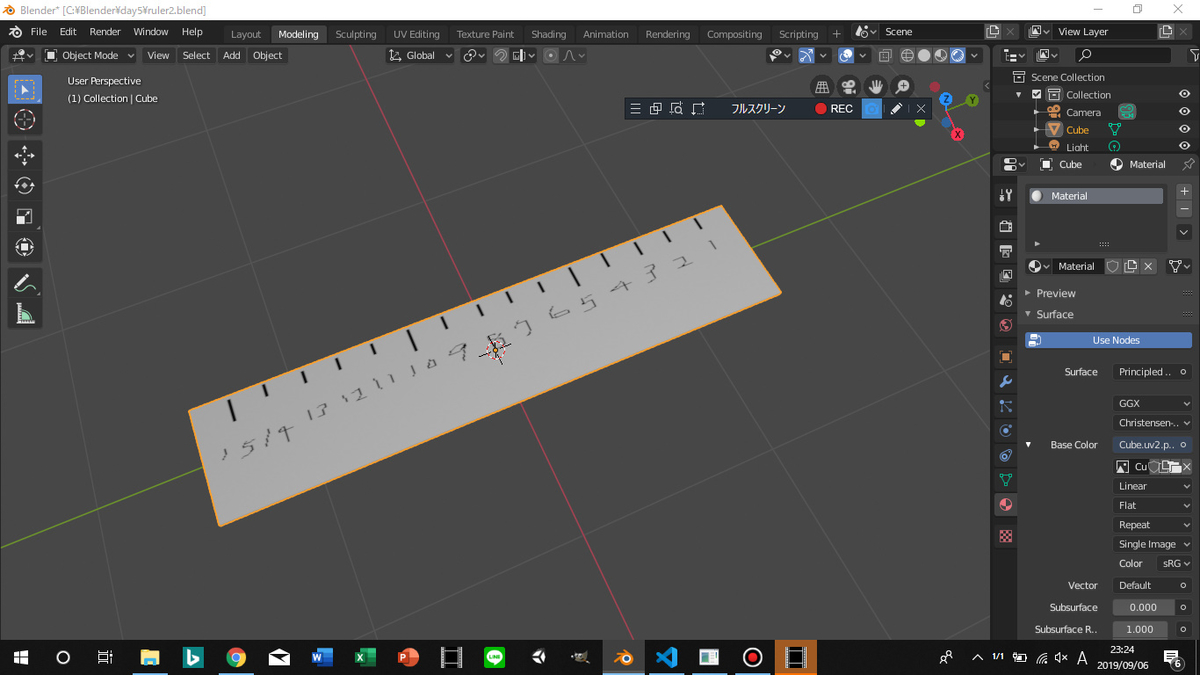Switch to solid viewport shading

[x=924, y=56]
